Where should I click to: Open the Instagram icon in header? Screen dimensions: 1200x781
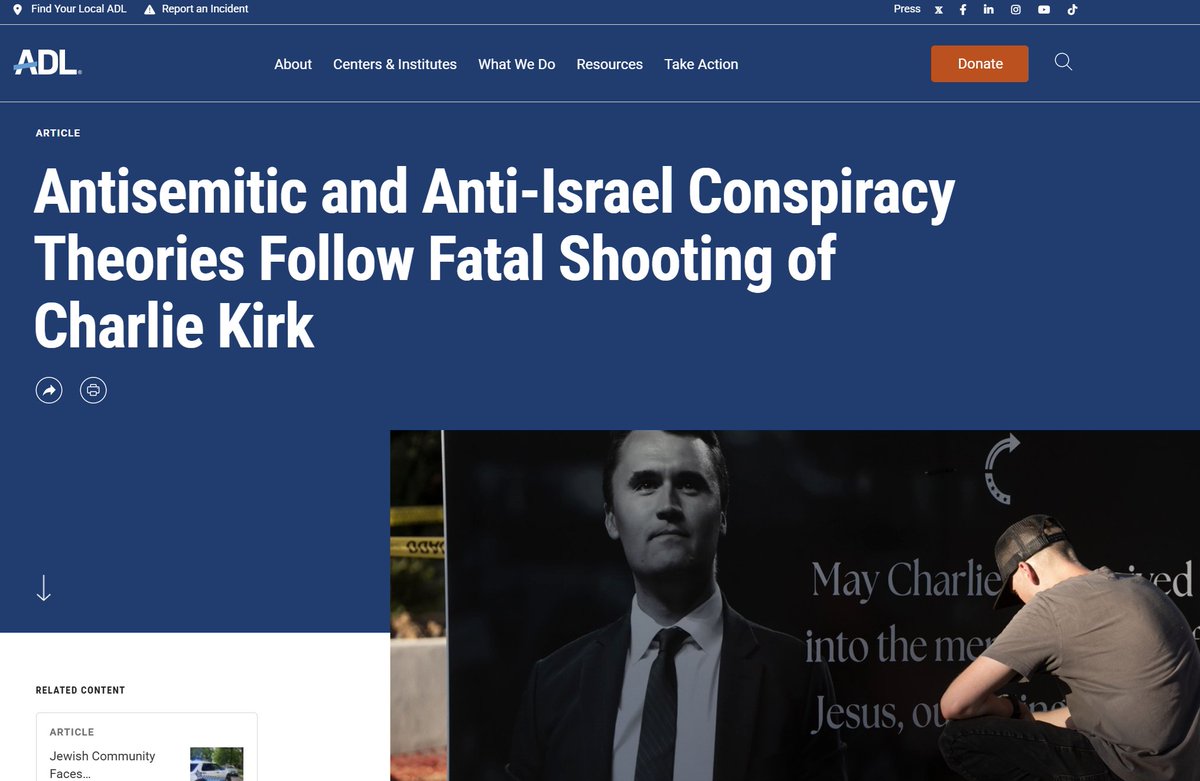click(1016, 9)
